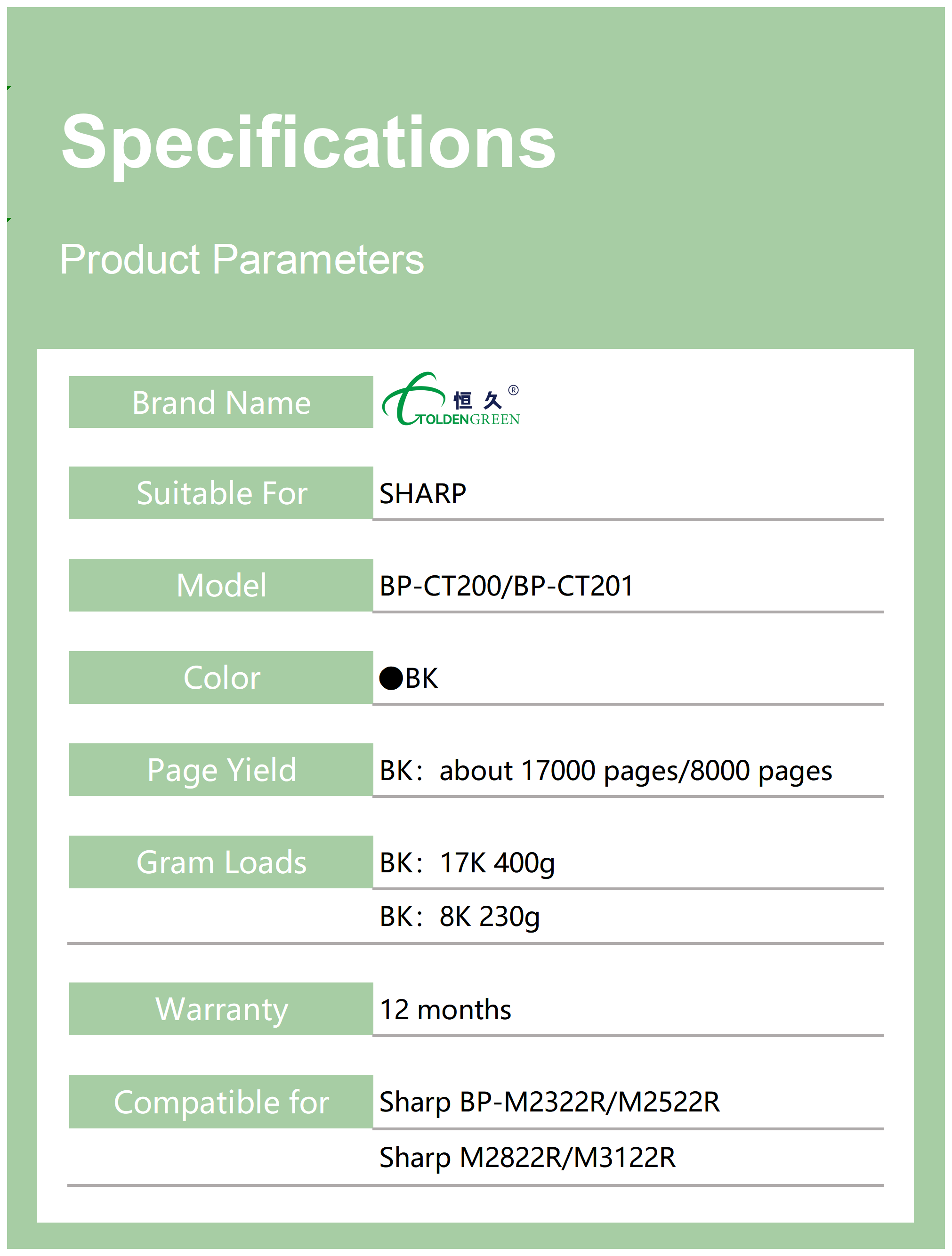Screen dimensions: 952x1256
Task: Click the Product Parameters subtitle
Action: coord(242,259)
